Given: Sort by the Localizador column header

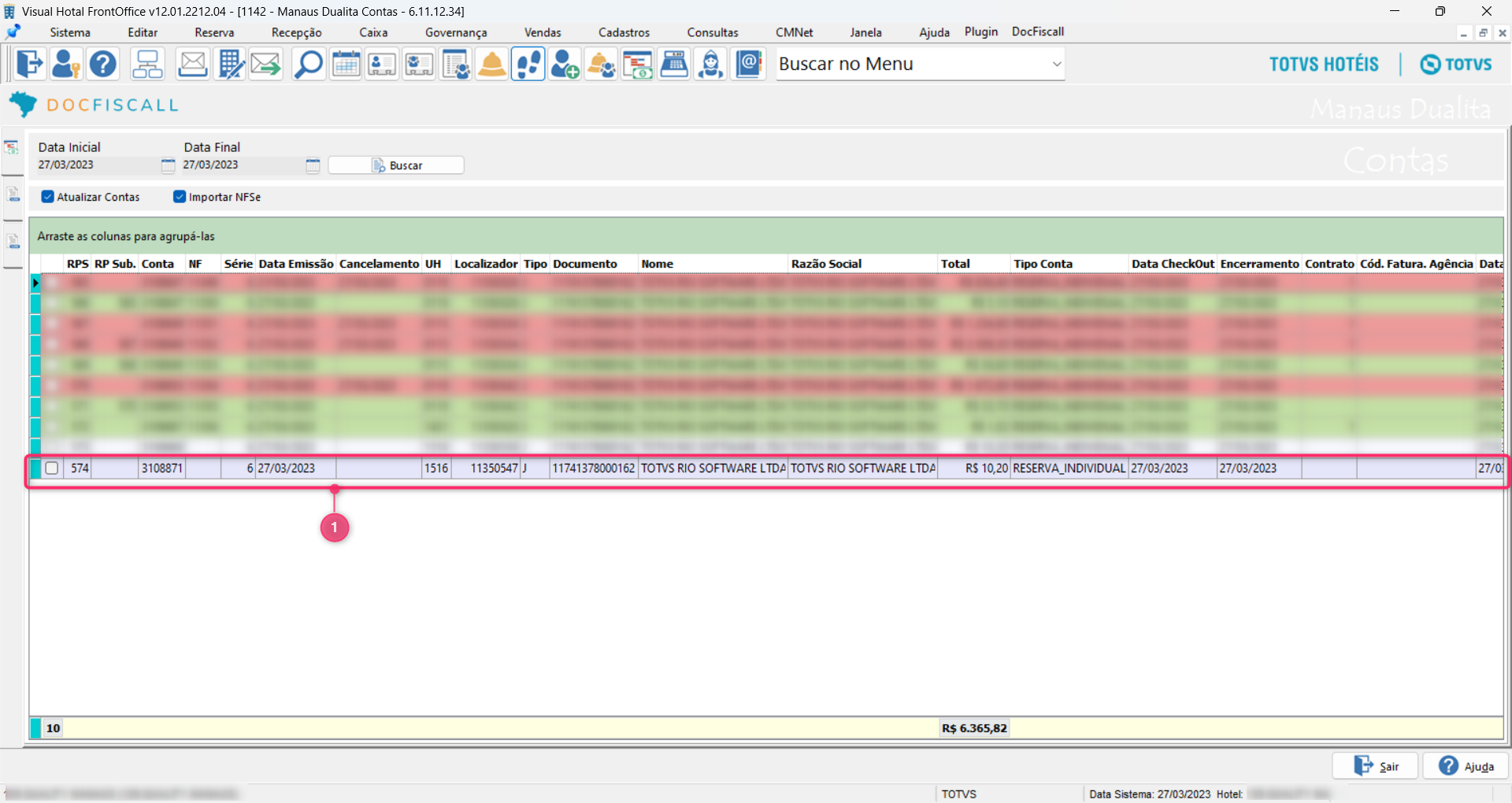Looking at the screenshot, I should click(x=486, y=264).
